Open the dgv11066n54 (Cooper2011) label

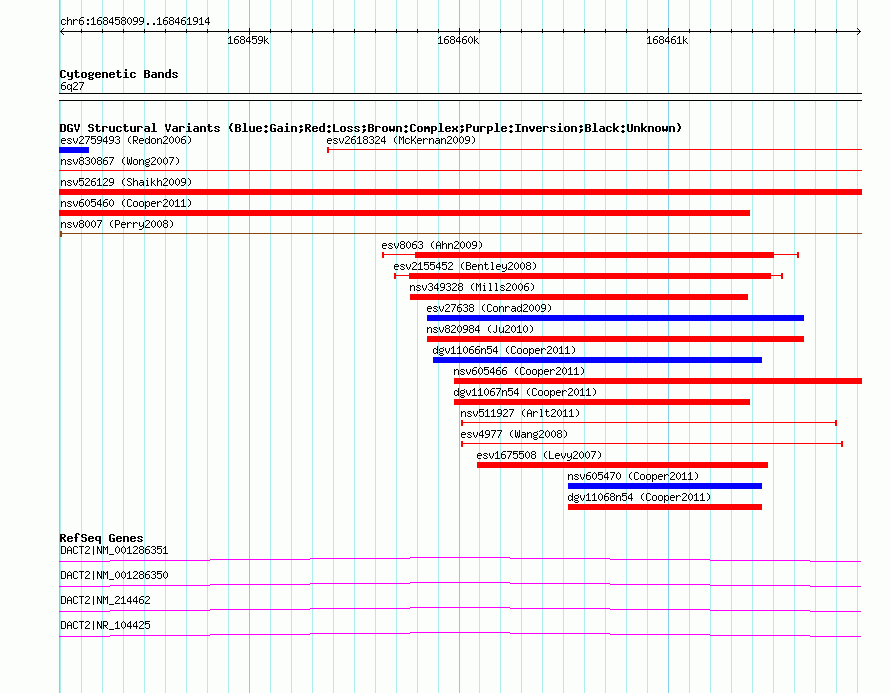point(504,350)
